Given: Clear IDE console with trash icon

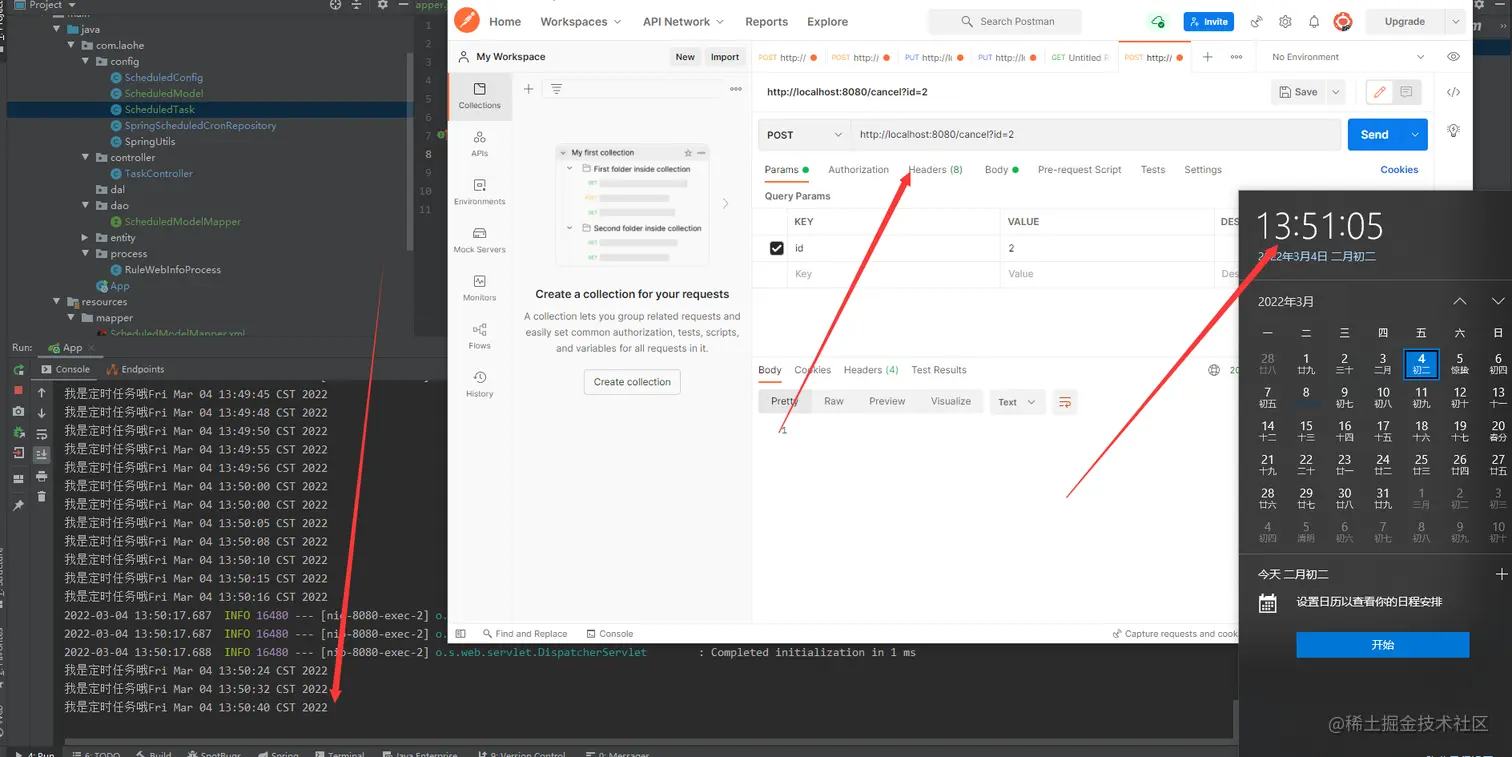Looking at the screenshot, I should (x=42, y=496).
